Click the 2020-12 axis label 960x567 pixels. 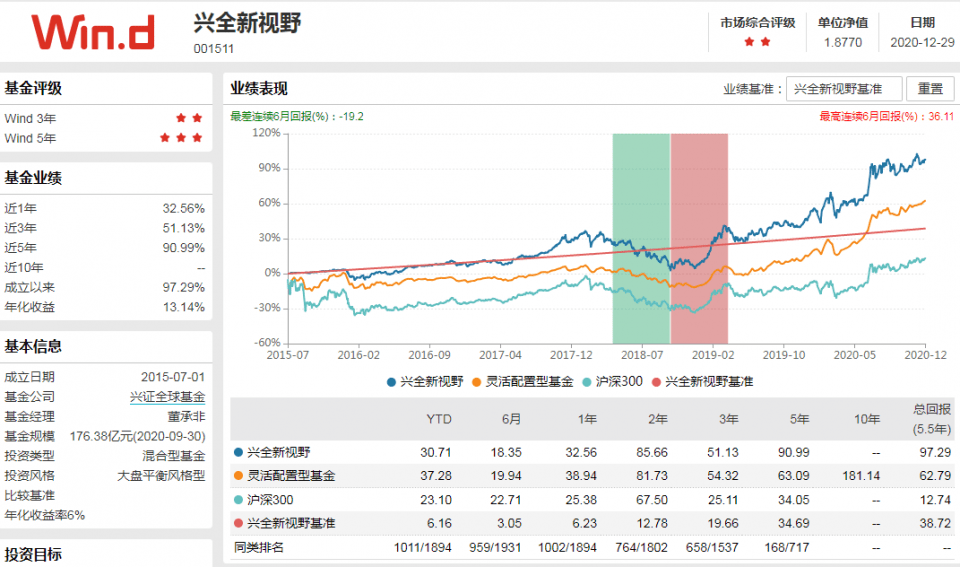click(926, 355)
